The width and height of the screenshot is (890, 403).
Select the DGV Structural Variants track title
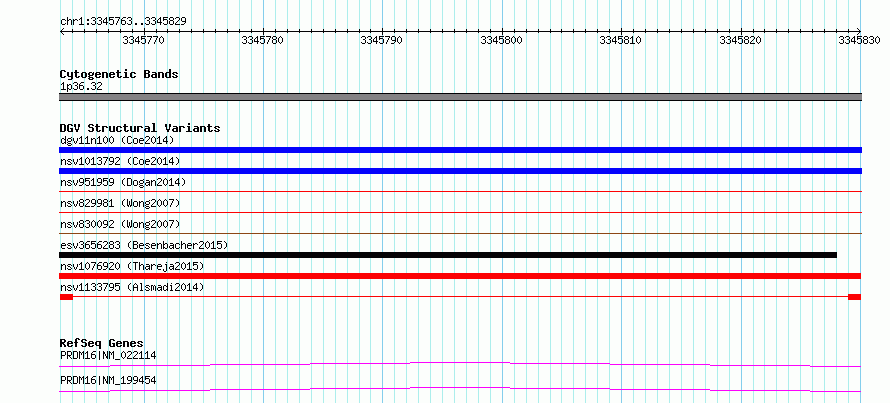[x=140, y=128]
